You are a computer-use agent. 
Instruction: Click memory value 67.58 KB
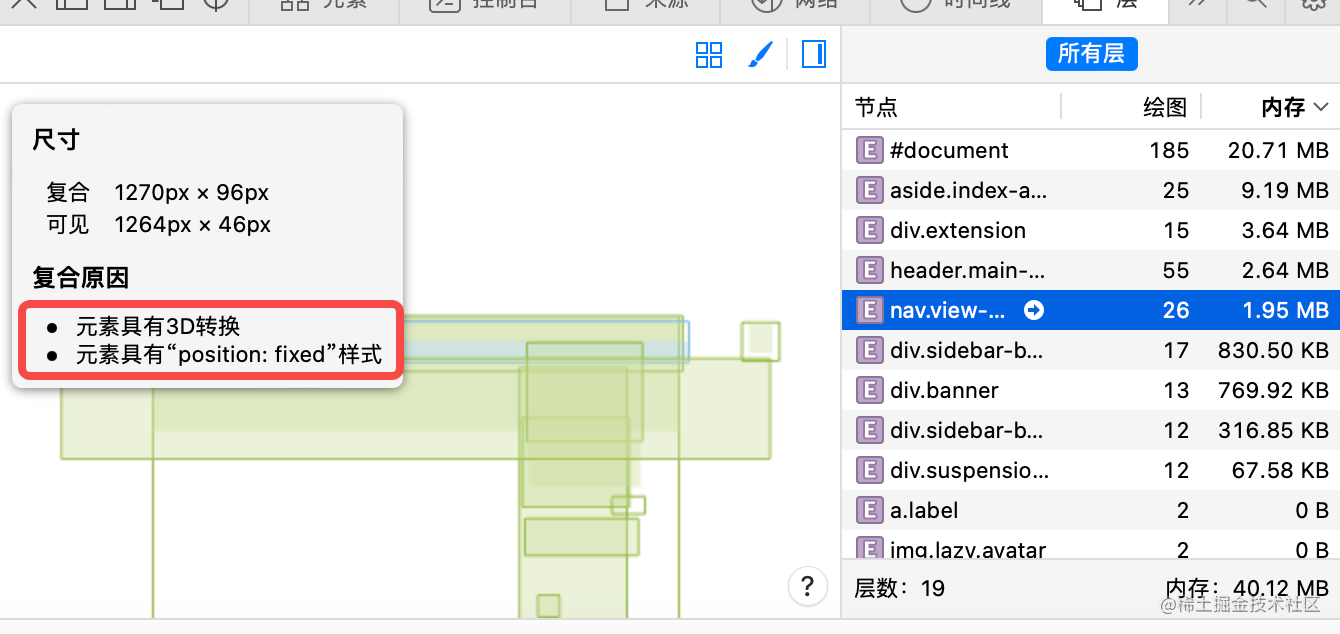pos(1279,470)
